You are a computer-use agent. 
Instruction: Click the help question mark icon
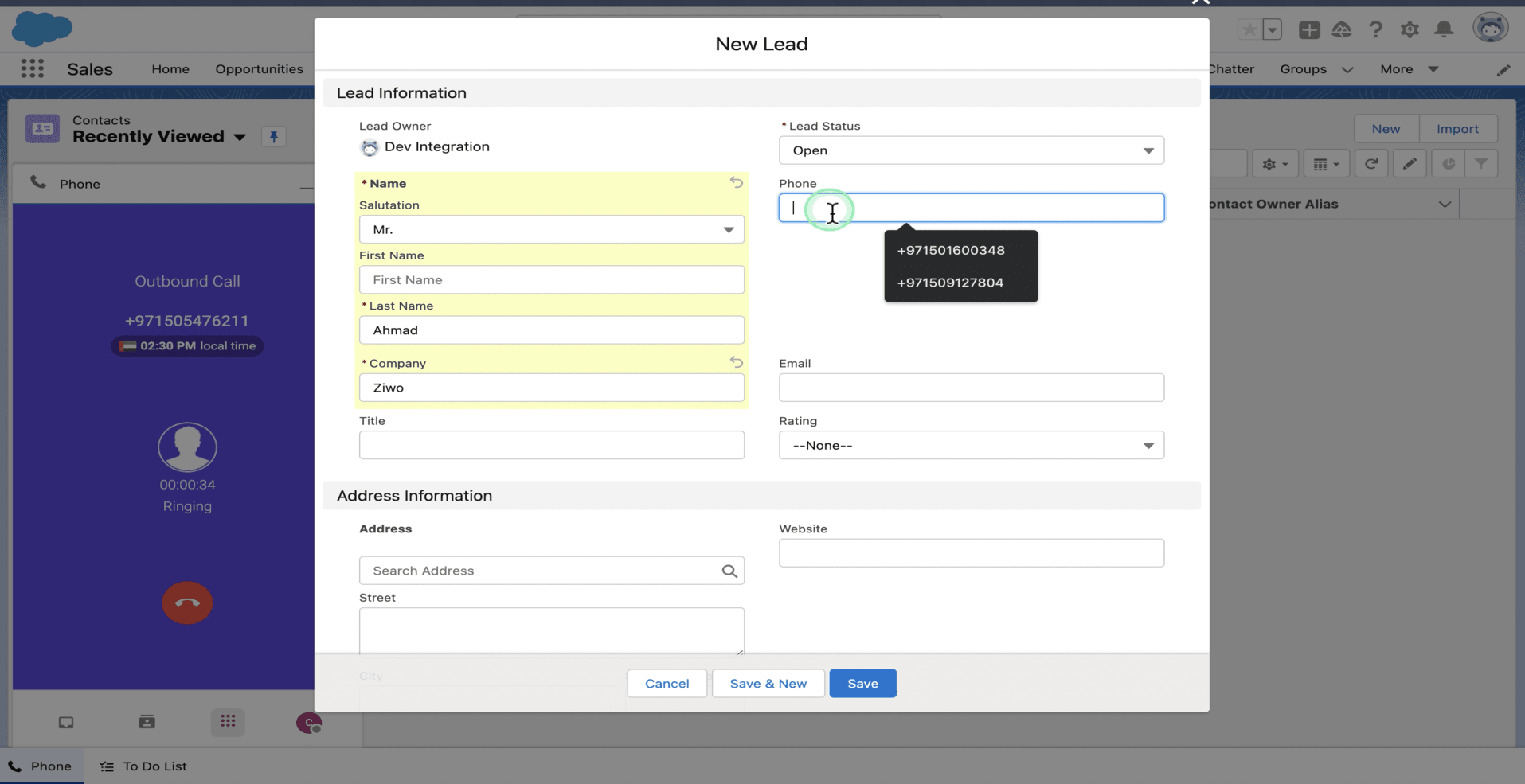tap(1375, 29)
